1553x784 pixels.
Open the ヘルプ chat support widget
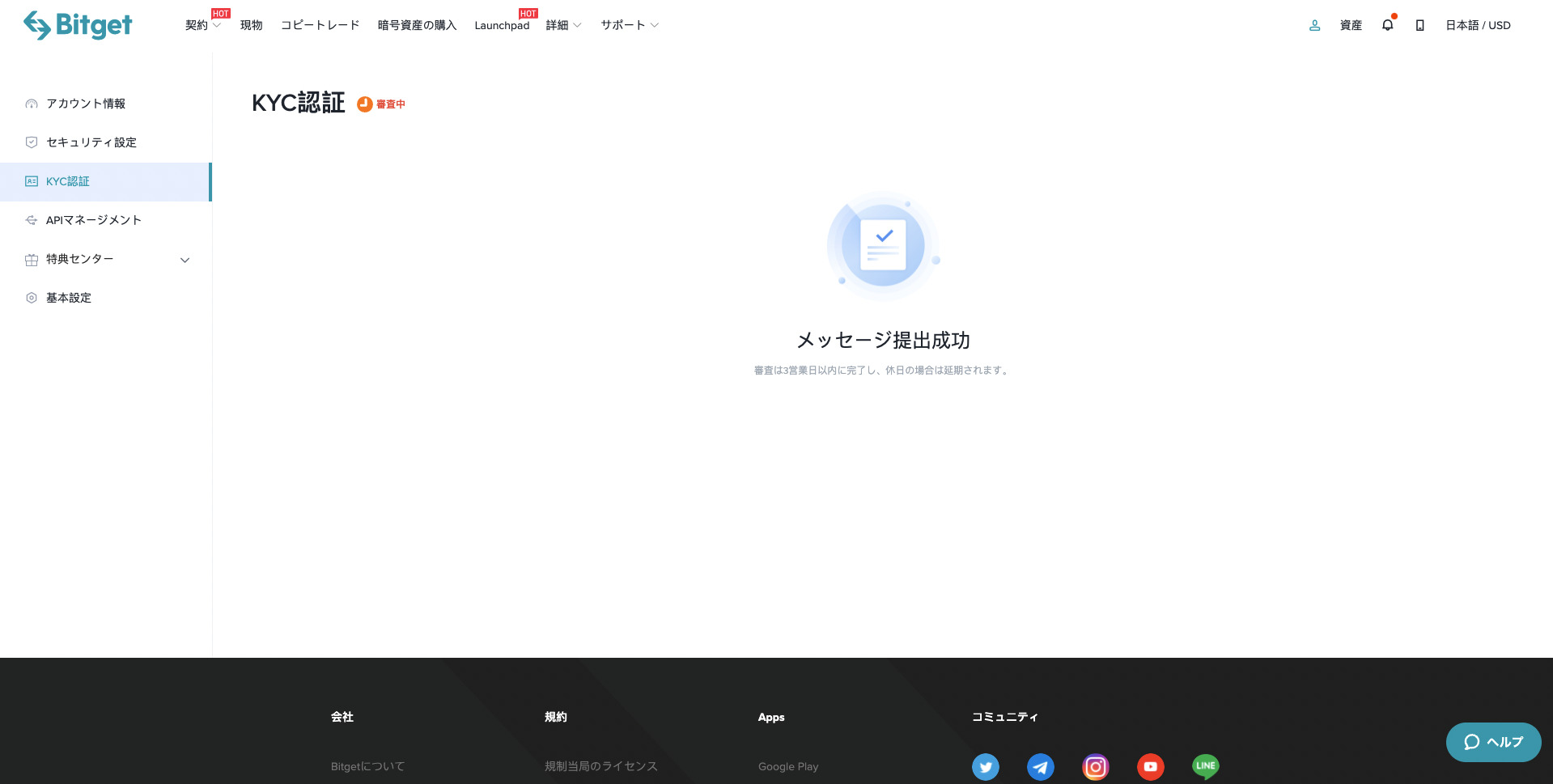(x=1493, y=742)
